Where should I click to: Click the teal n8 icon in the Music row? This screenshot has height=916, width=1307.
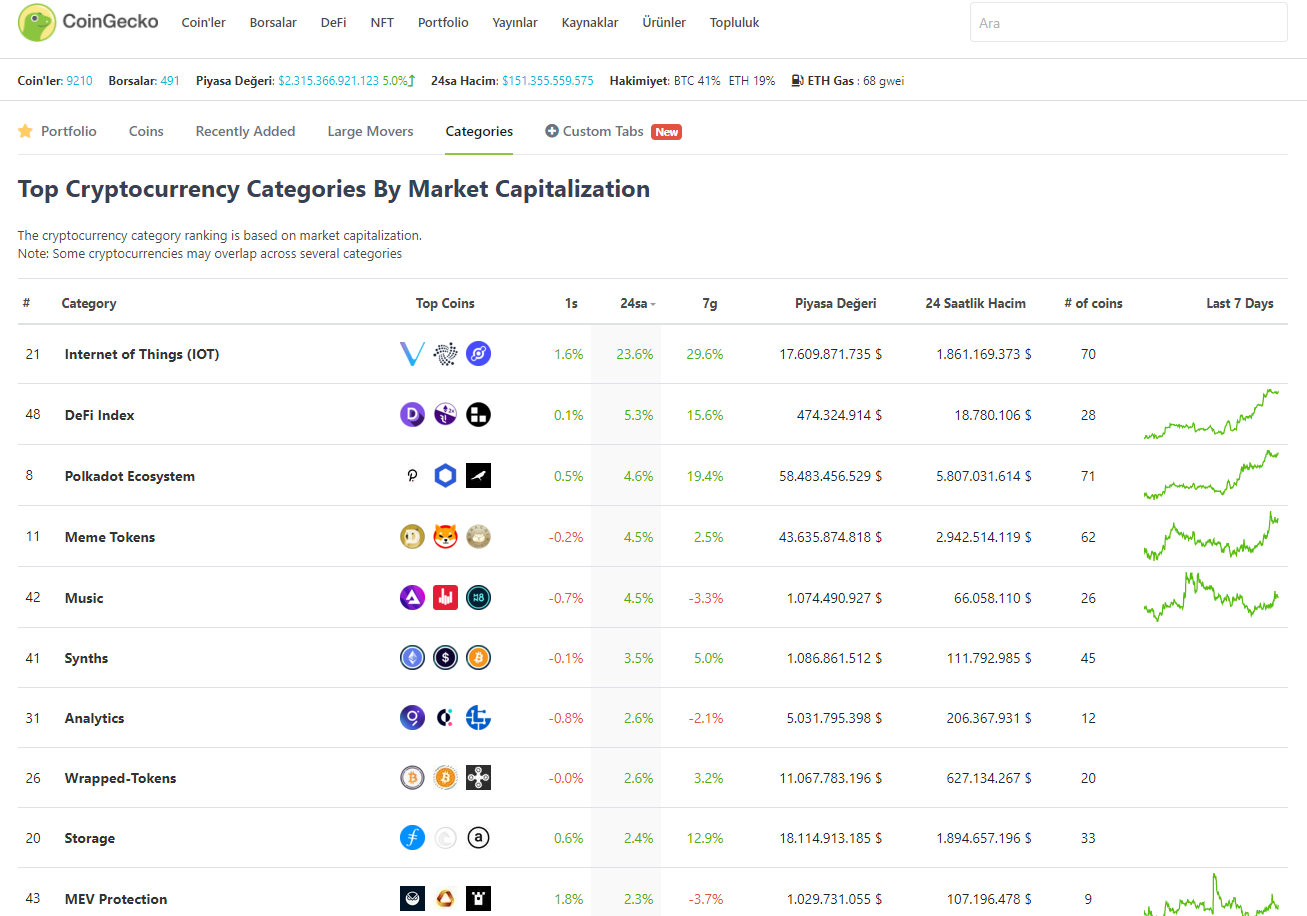[x=478, y=598]
